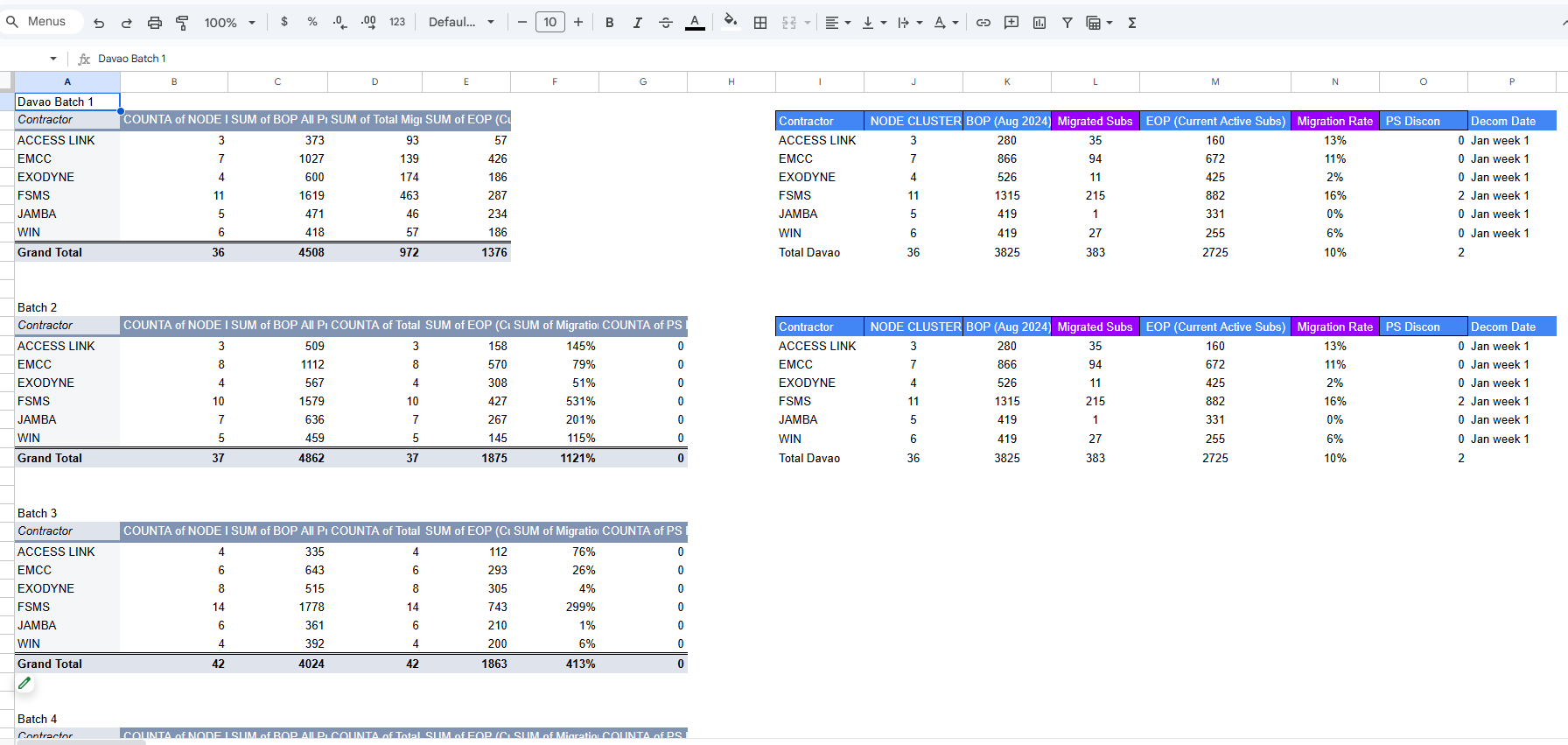This screenshot has height=745, width=1568.
Task: Select the cell containing 299%
Action: click(555, 607)
